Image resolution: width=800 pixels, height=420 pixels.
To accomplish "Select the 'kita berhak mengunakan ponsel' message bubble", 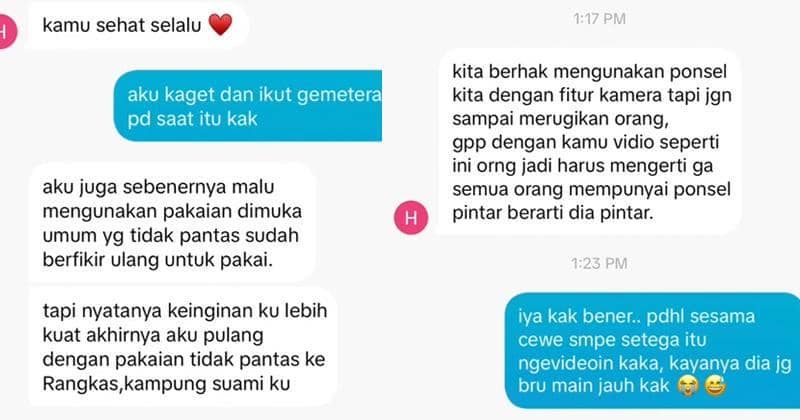I will point(590,142).
